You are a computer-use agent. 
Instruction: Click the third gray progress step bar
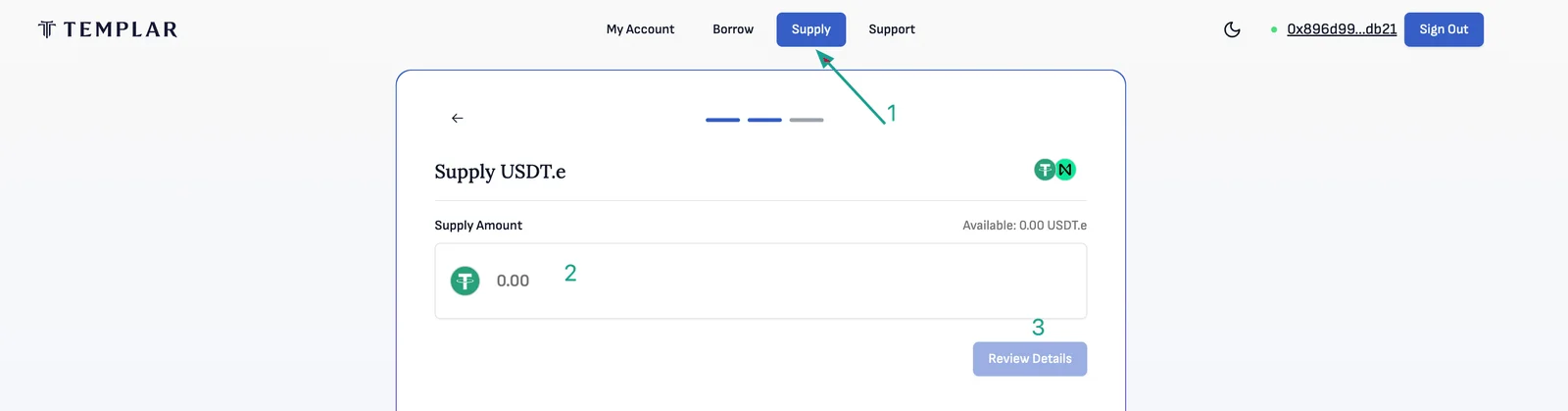point(807,120)
